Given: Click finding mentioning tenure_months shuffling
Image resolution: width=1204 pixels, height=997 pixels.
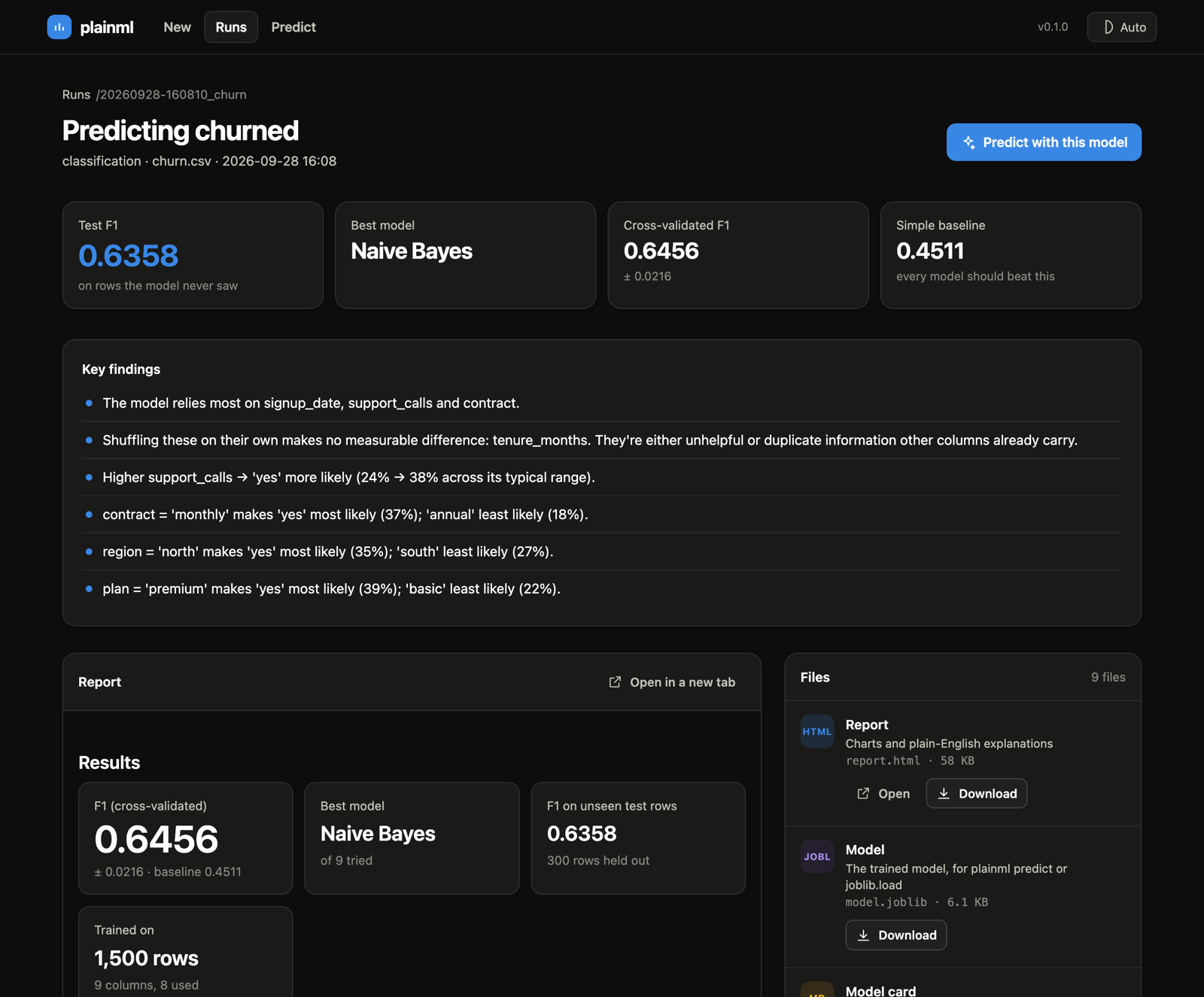Looking at the screenshot, I should (x=590, y=440).
